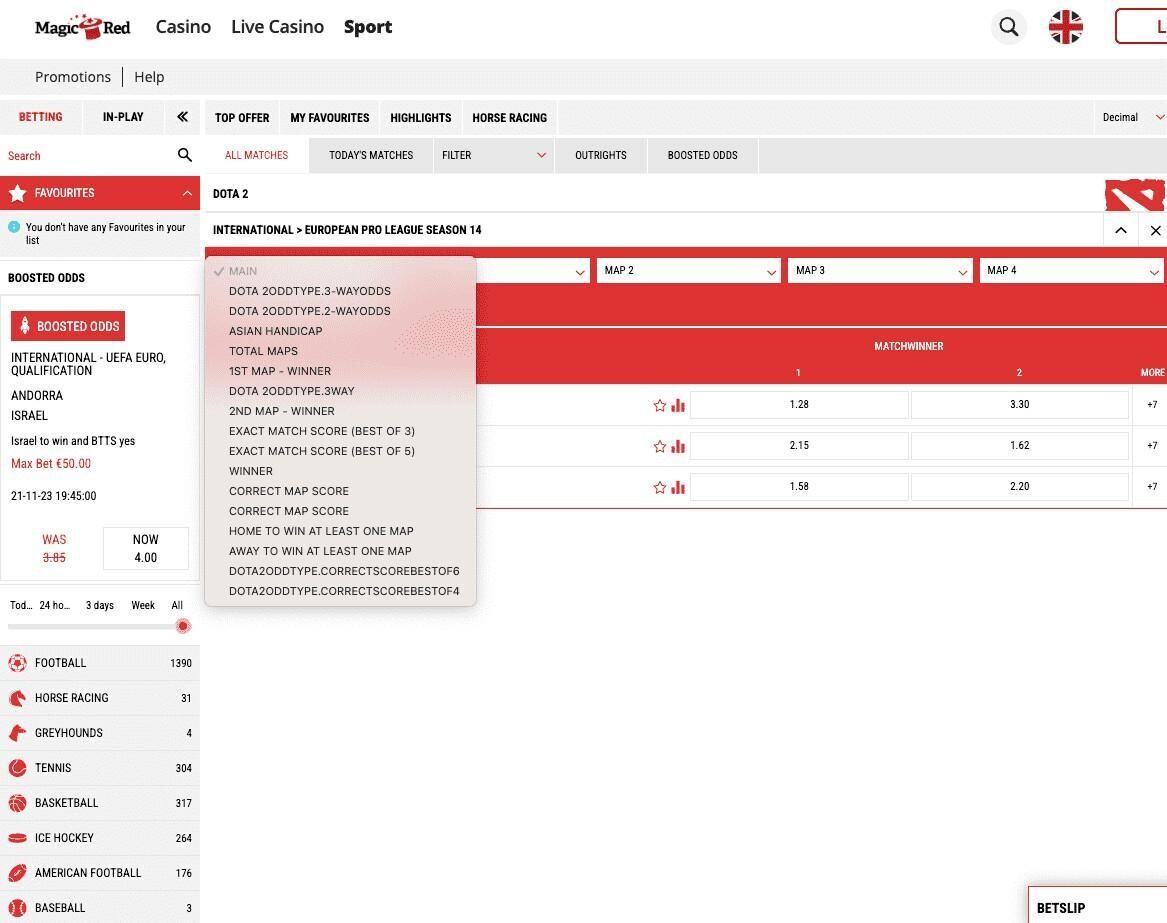
Task: Set time range to Week
Action: tap(143, 605)
